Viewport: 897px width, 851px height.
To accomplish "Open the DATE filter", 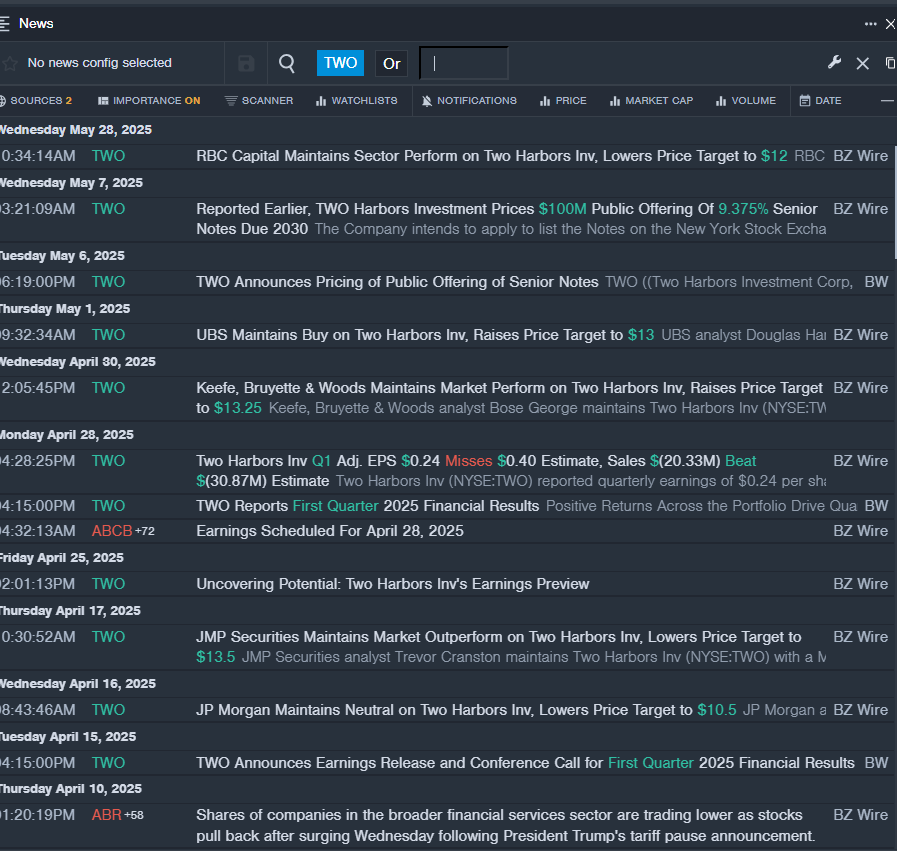I will pyautogui.click(x=820, y=101).
